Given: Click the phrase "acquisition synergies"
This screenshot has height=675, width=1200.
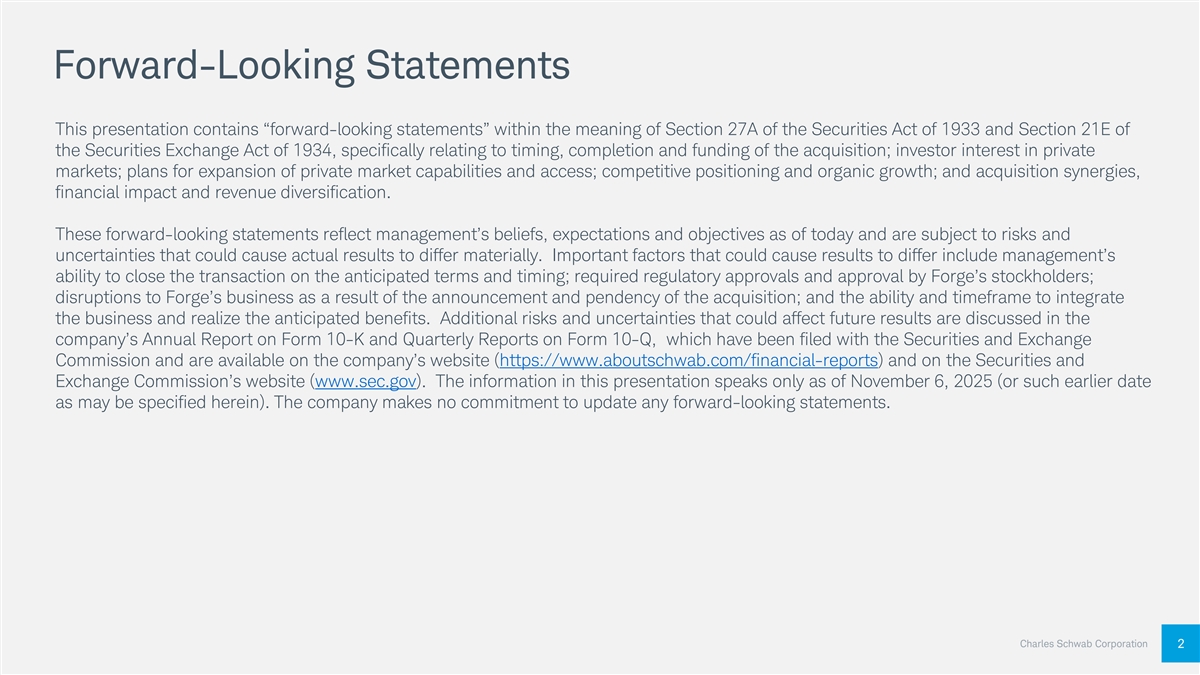Looking at the screenshot, I should coord(1056,171).
